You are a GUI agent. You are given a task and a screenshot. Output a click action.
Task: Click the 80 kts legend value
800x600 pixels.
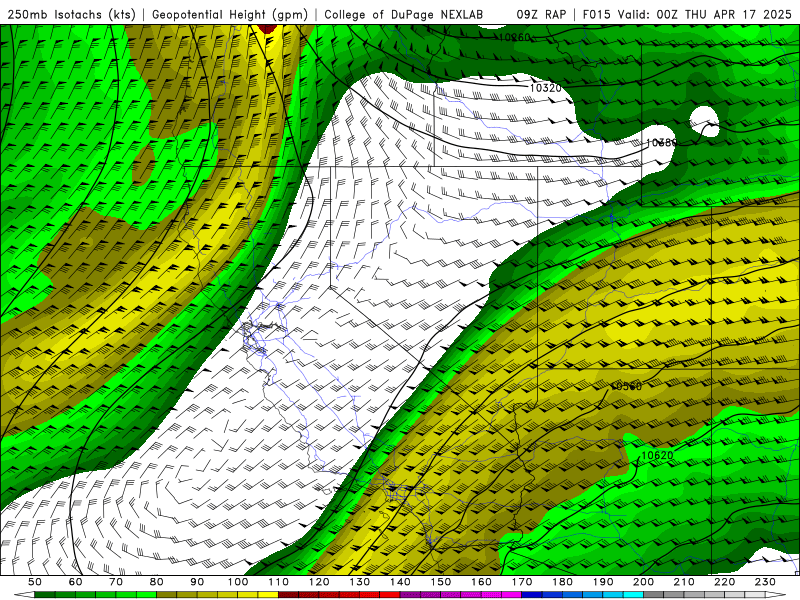[x=157, y=582]
